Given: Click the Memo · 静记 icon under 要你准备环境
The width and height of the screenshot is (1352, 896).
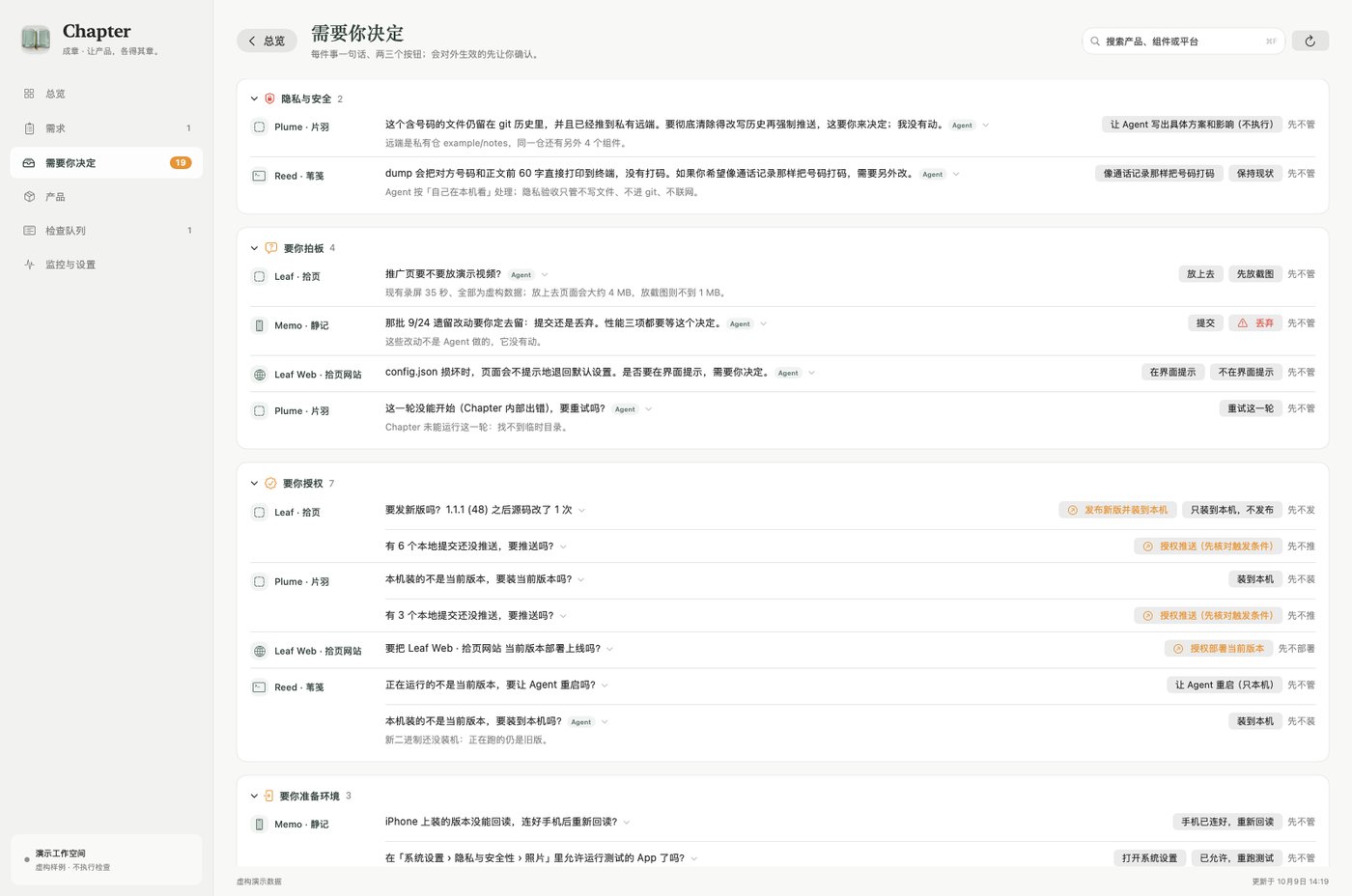Looking at the screenshot, I should [259, 824].
